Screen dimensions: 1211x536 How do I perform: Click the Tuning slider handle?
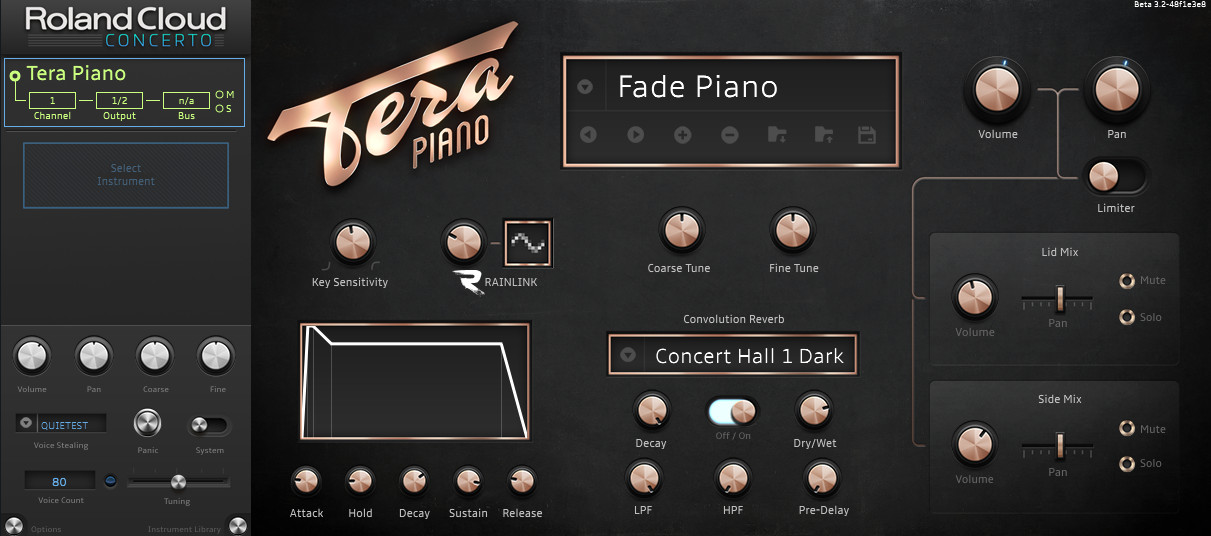click(x=178, y=482)
